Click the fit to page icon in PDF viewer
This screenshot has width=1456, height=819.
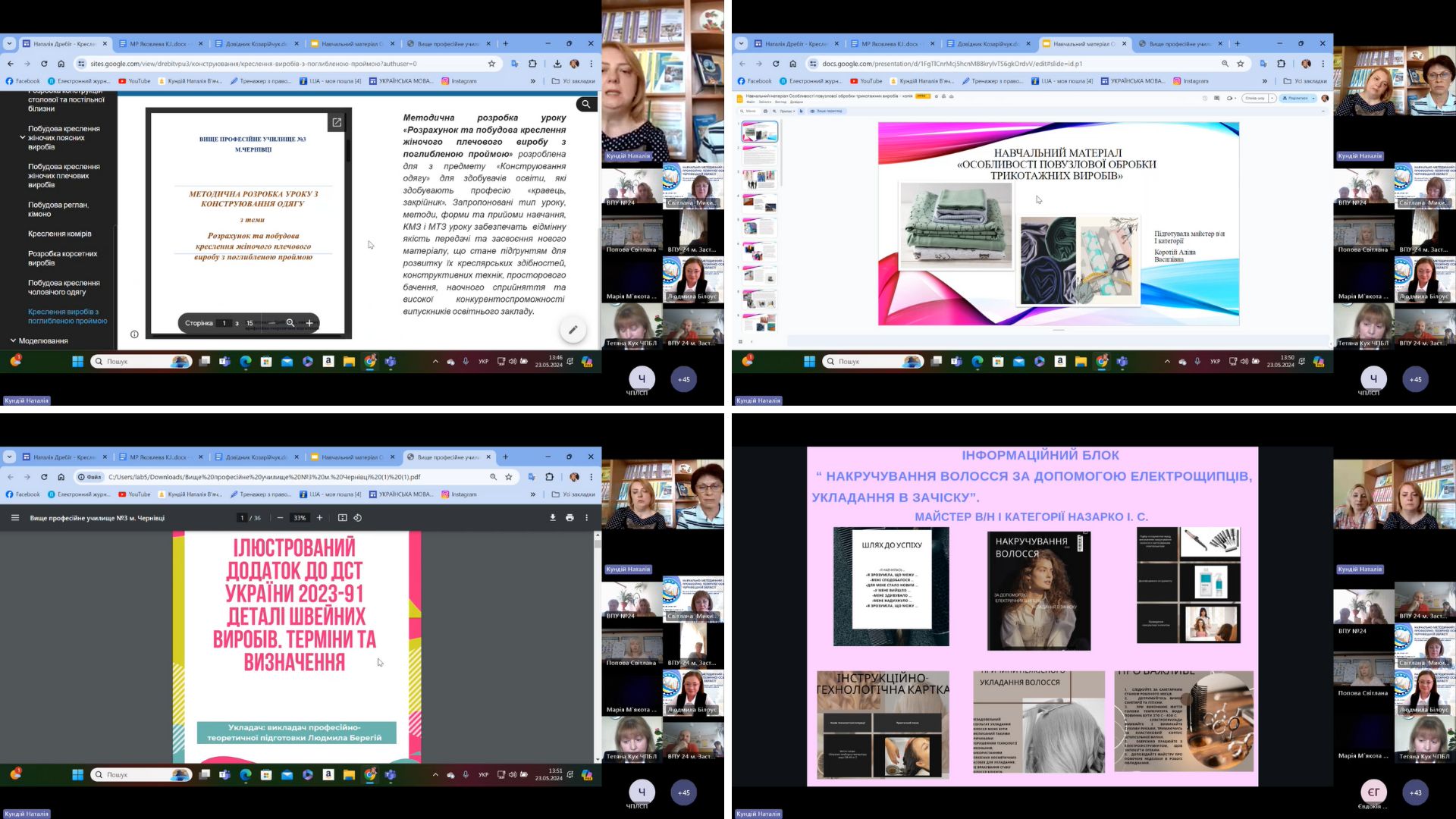342,518
